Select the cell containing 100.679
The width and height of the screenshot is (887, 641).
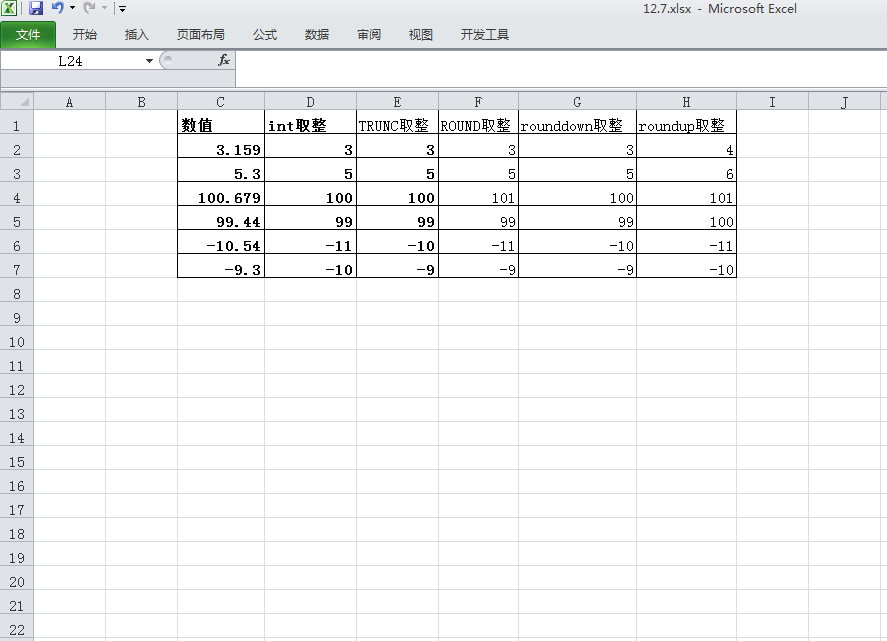click(221, 193)
